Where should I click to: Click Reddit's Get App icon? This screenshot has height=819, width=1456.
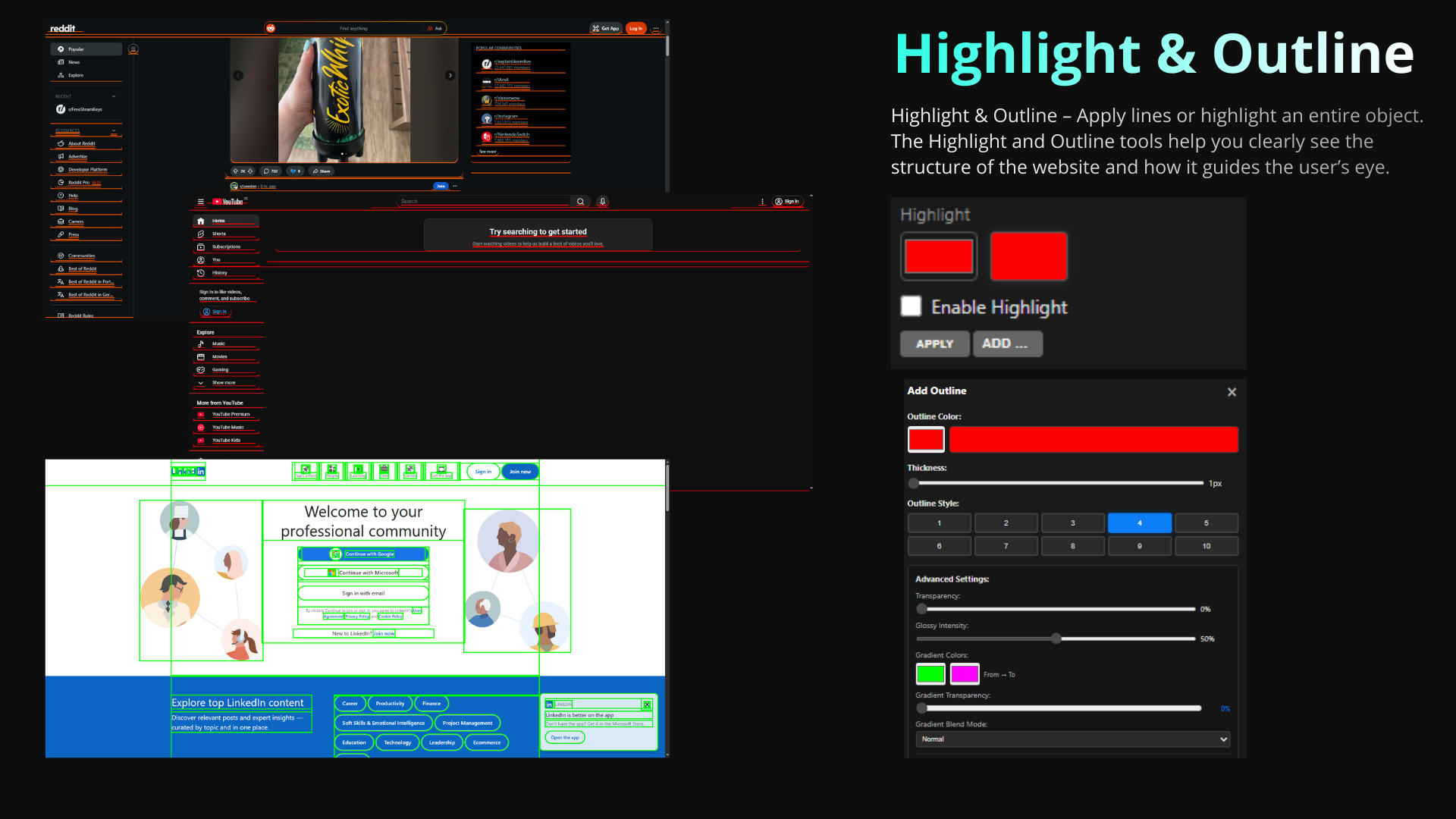pyautogui.click(x=595, y=28)
